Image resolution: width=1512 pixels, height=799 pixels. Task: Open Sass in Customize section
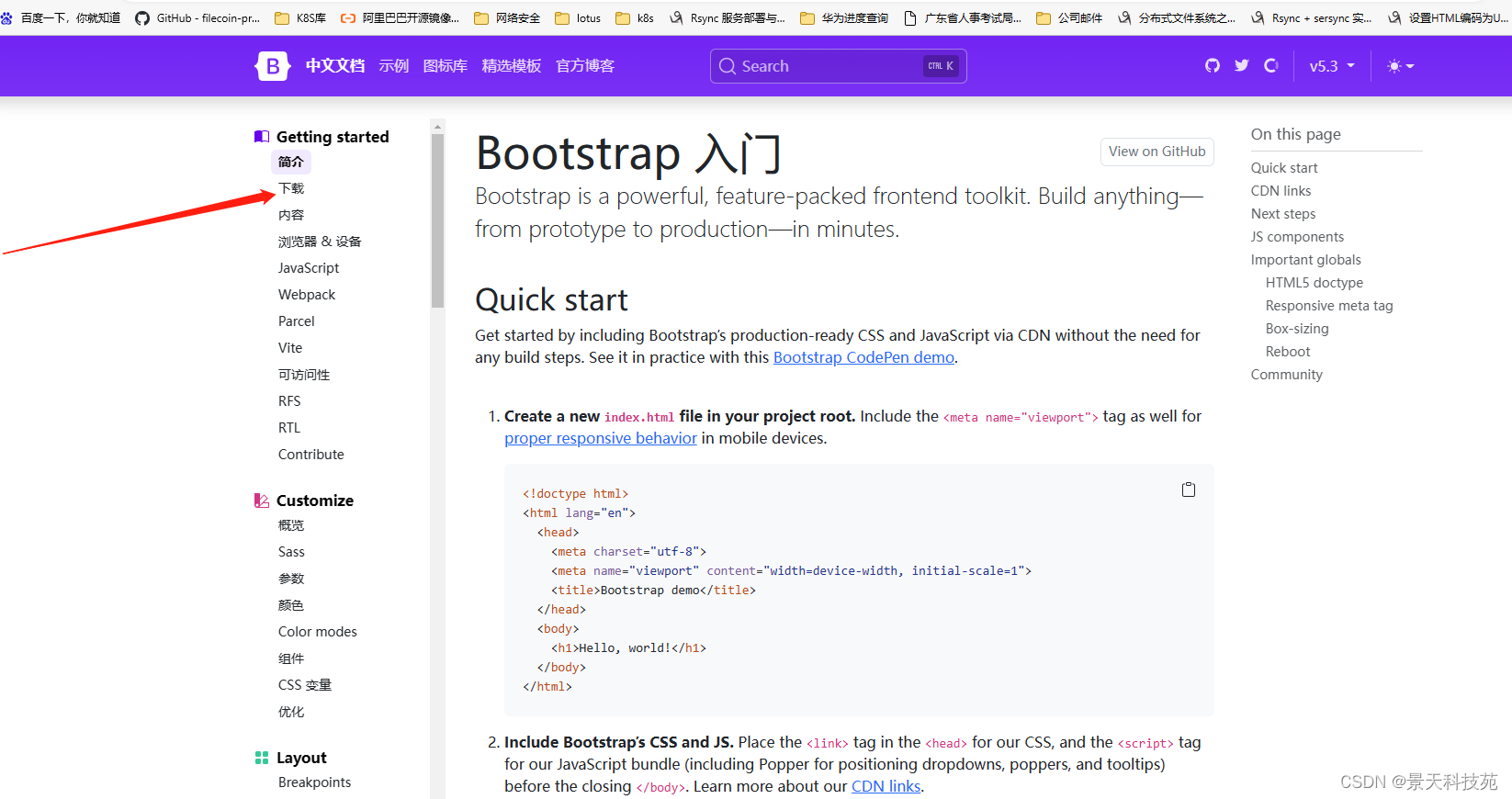(x=291, y=552)
